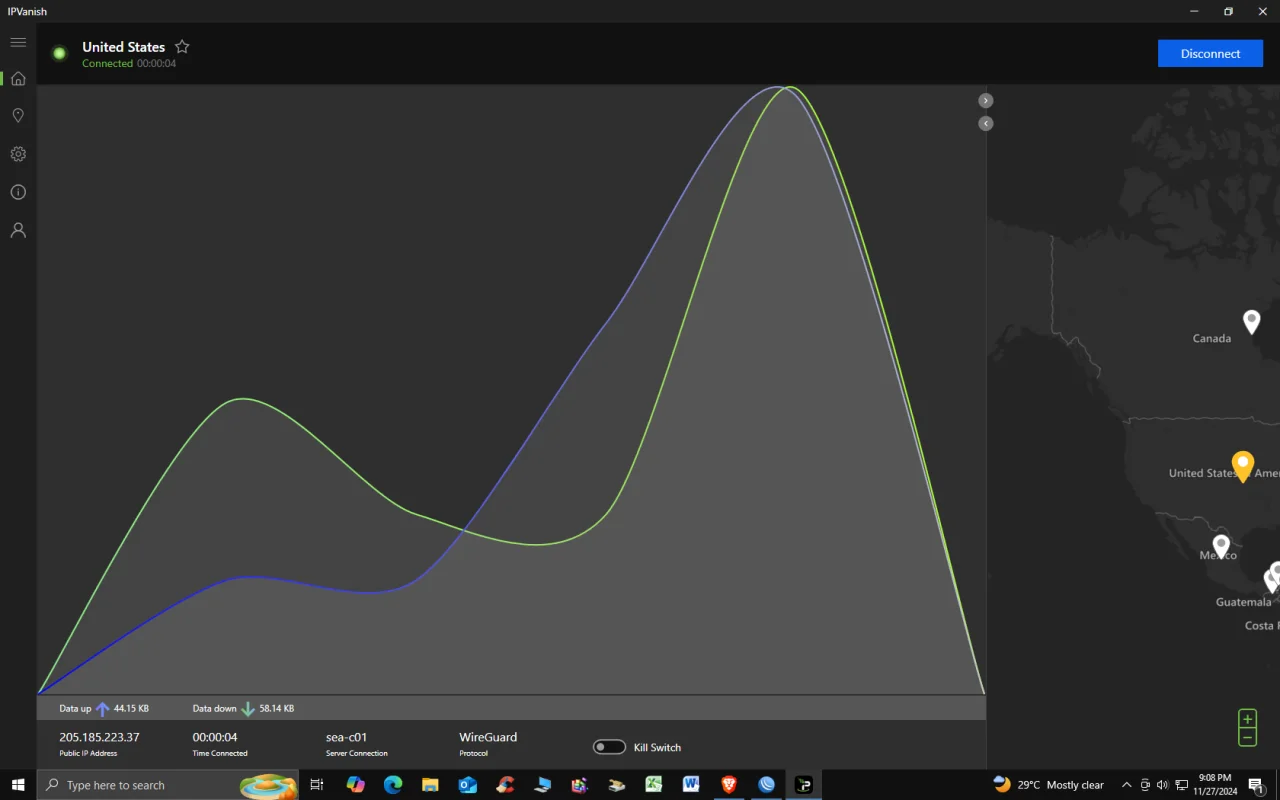This screenshot has width=1280, height=800.
Task: Open the Account profile sidebar icon
Action: [18, 230]
